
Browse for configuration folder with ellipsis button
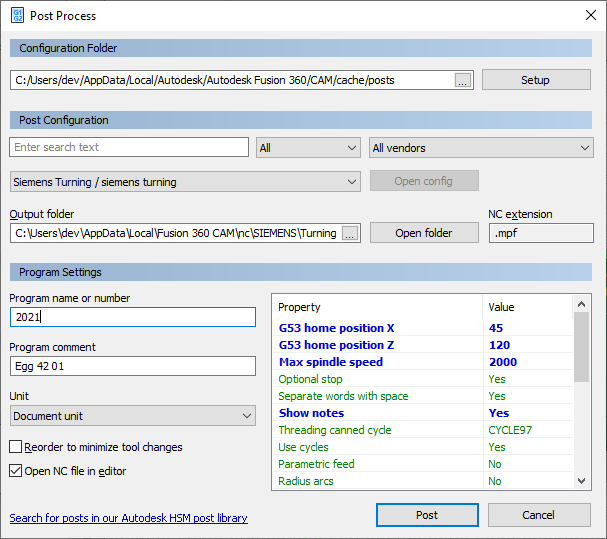tap(462, 80)
